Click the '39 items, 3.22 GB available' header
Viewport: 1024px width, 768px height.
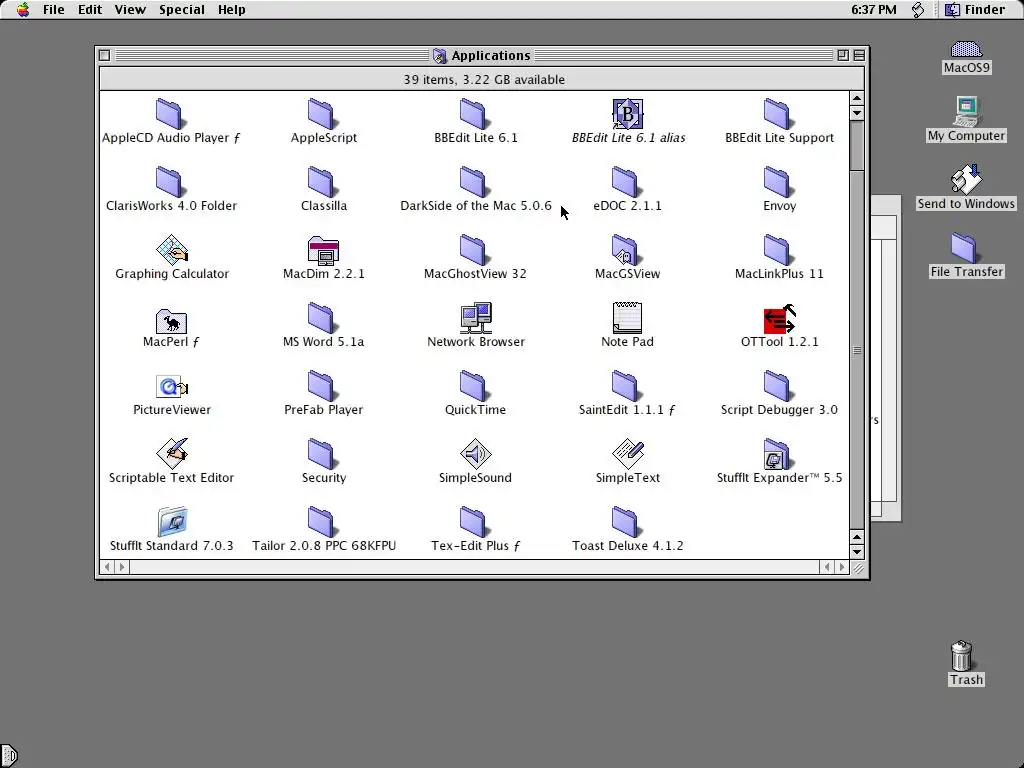coord(484,80)
